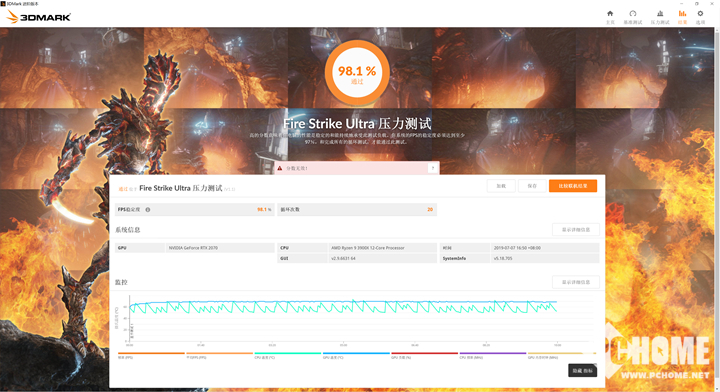Image resolution: width=720 pixels, height=392 pixels.
Task: Toggle the CPU frequency purple legend swatch
Action: point(493,355)
